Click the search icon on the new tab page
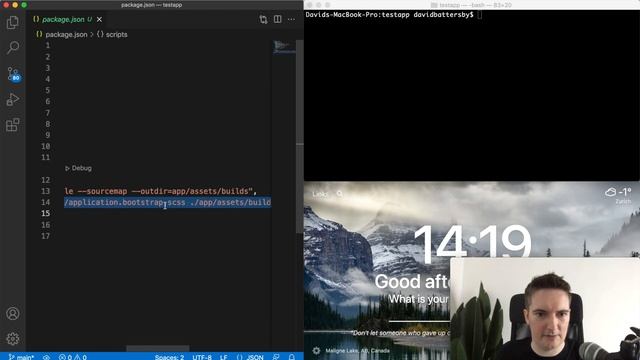The height and width of the screenshot is (360, 640). [340, 194]
